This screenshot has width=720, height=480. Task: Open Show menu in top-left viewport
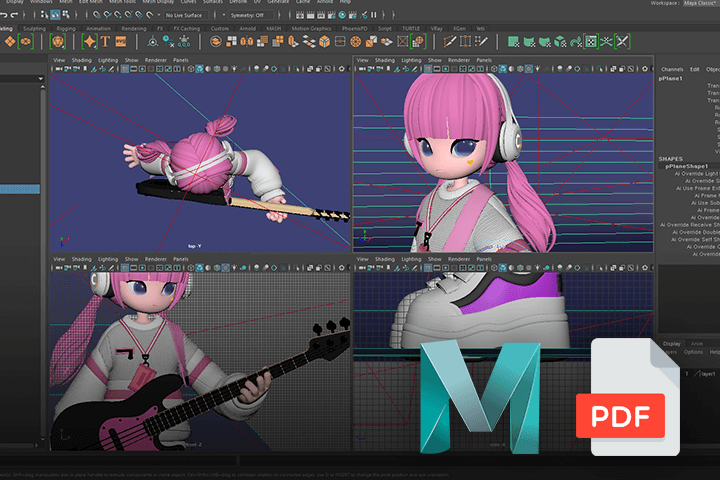click(x=131, y=60)
